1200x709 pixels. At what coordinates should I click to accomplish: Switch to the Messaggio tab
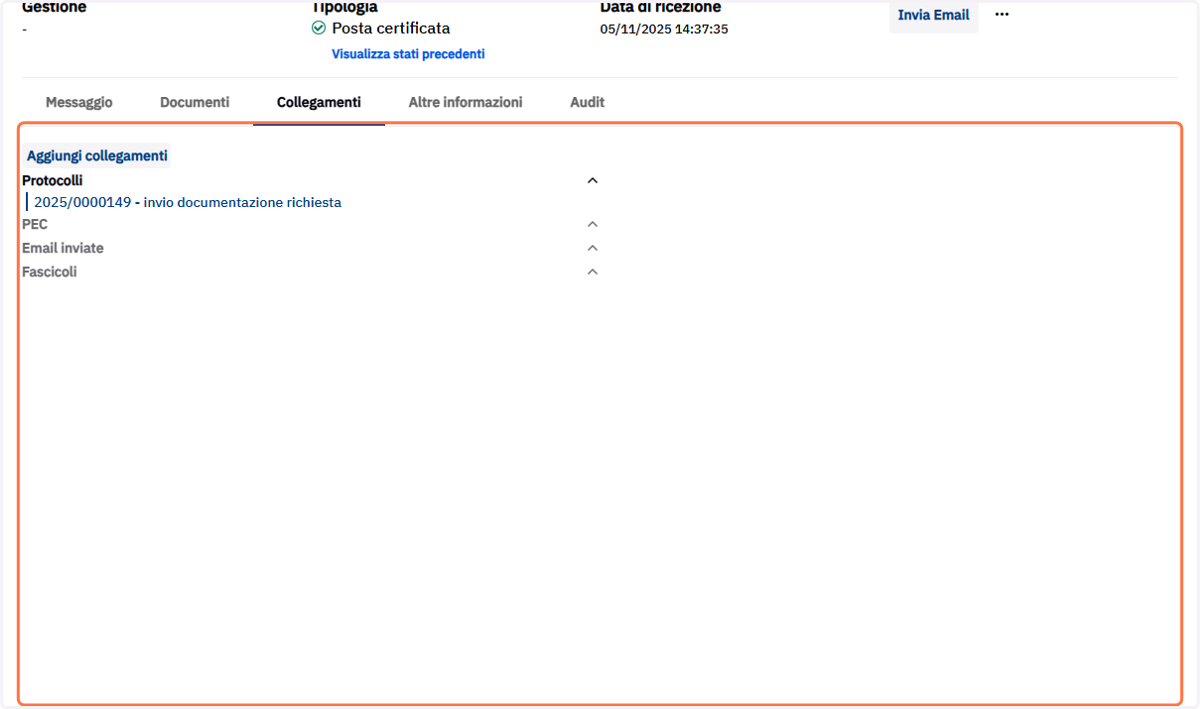tap(79, 102)
